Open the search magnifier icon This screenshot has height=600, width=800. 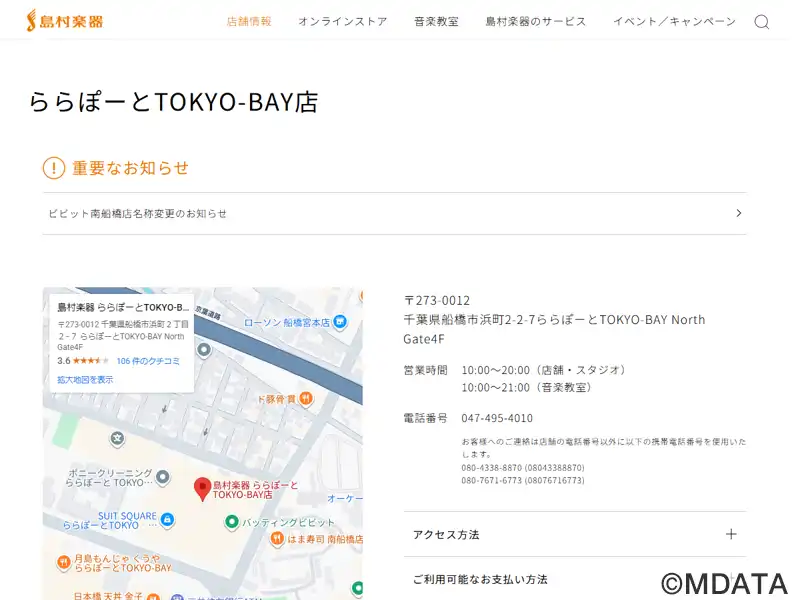(761, 22)
